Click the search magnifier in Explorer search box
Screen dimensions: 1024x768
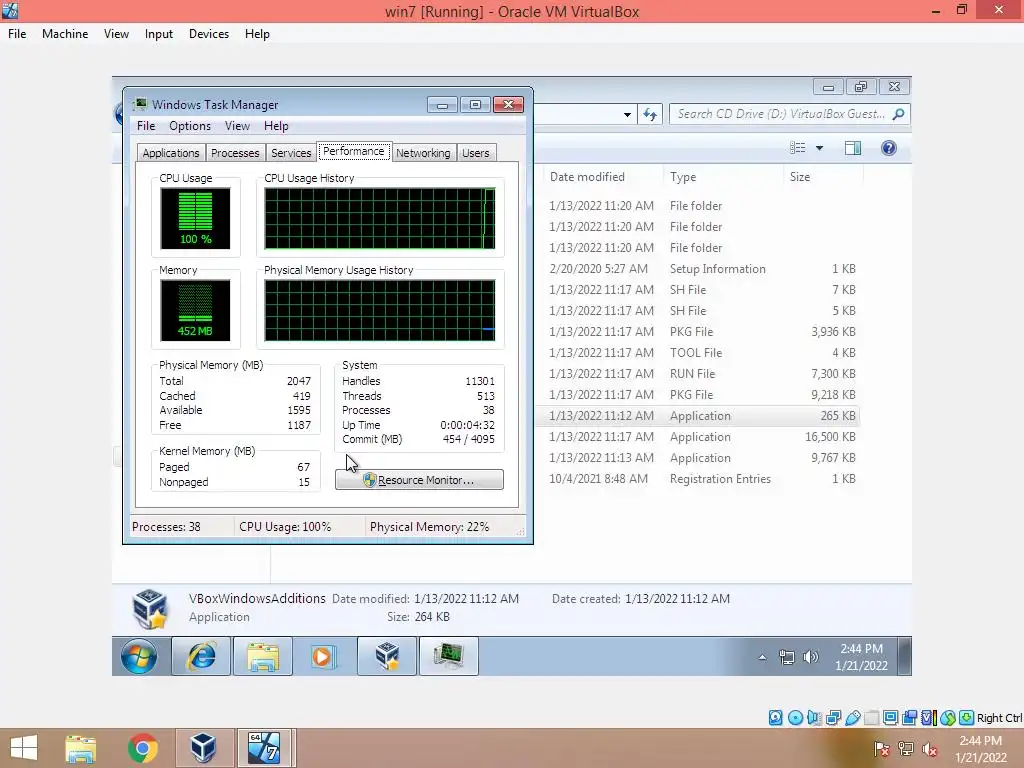899,114
